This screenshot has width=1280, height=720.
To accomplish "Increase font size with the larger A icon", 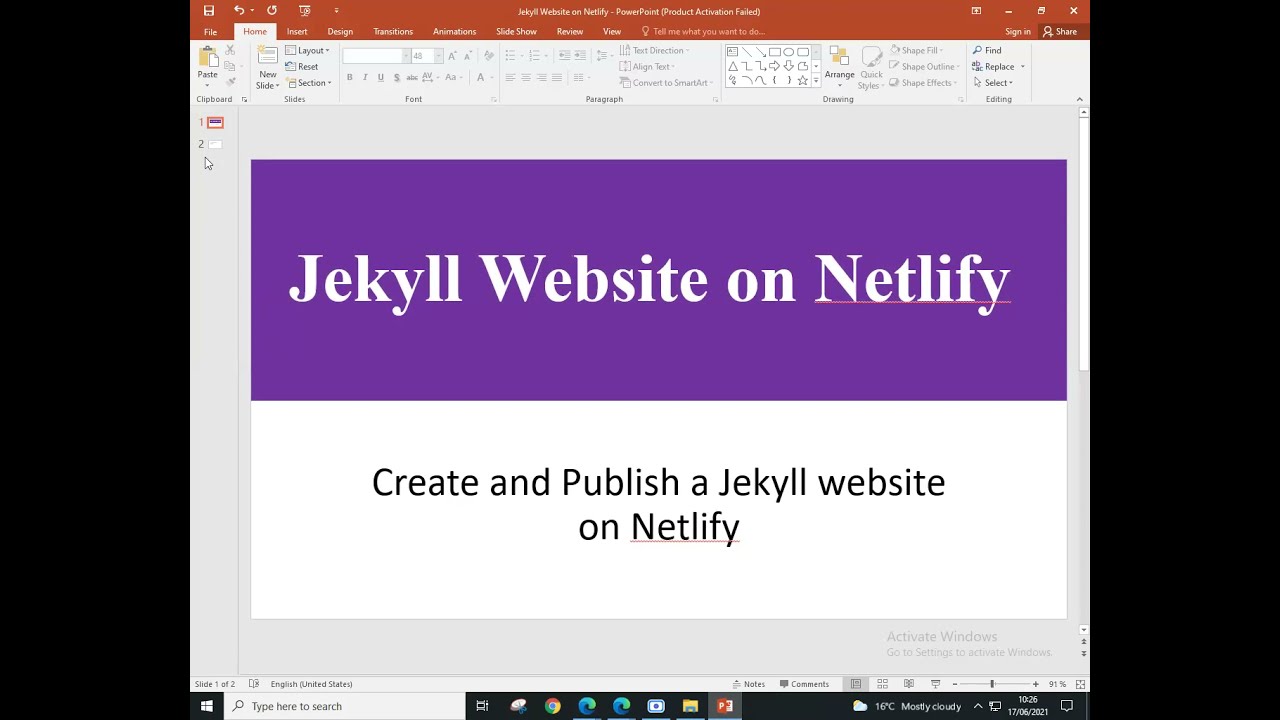I will (452, 56).
